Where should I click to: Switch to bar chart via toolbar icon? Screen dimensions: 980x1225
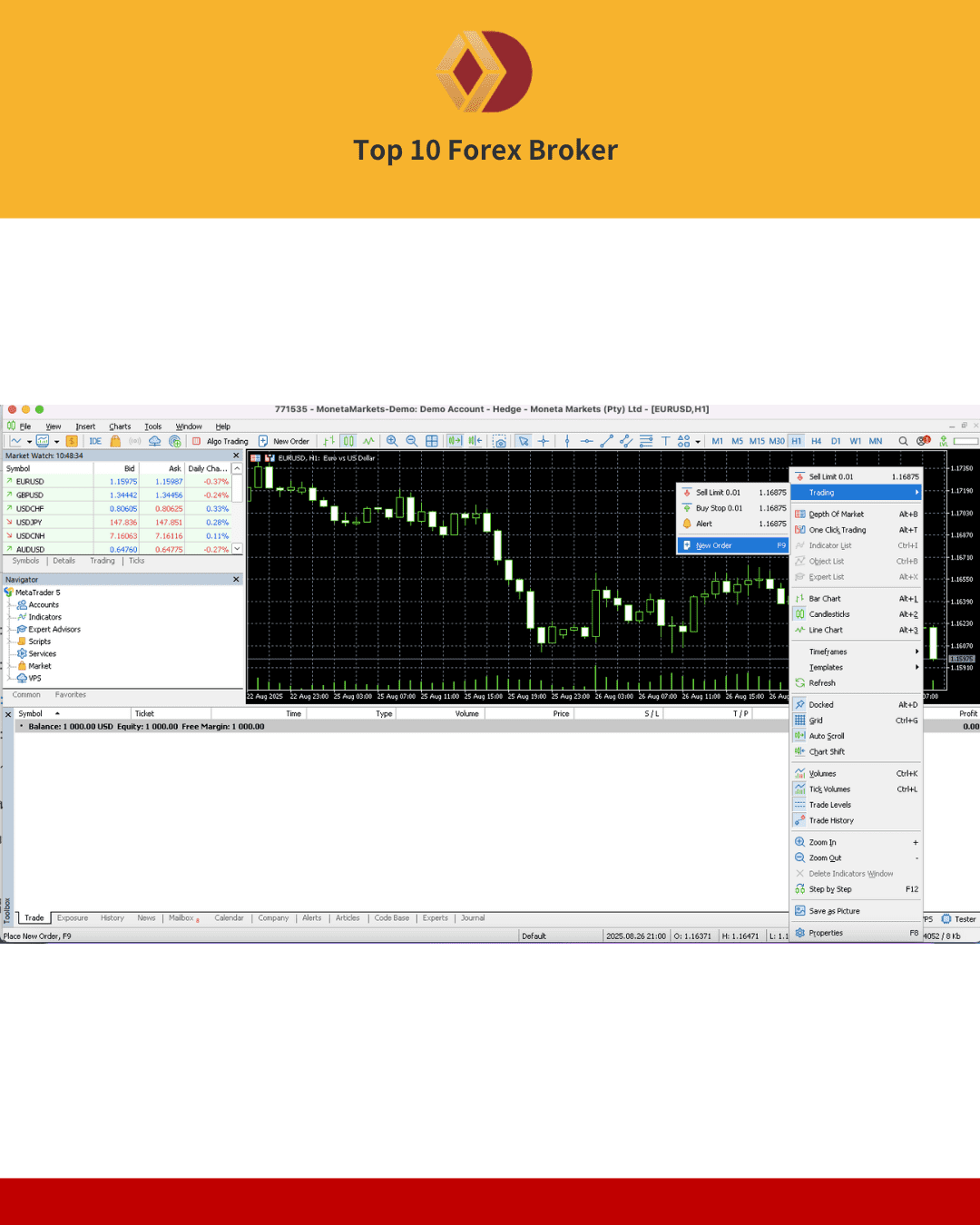tap(329, 441)
